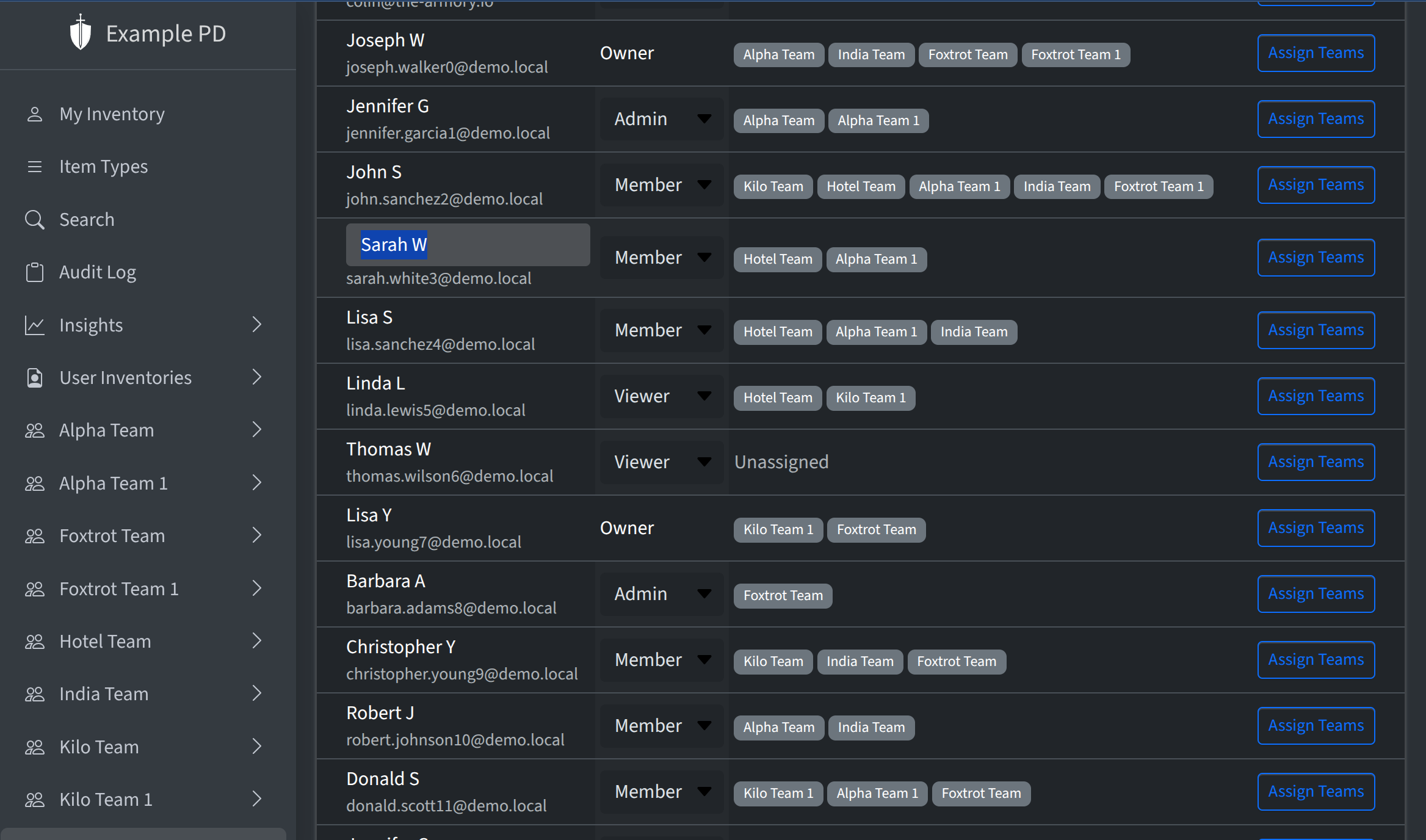Click Assign Teams for Joseph W
1426x840 pixels.
pos(1316,53)
